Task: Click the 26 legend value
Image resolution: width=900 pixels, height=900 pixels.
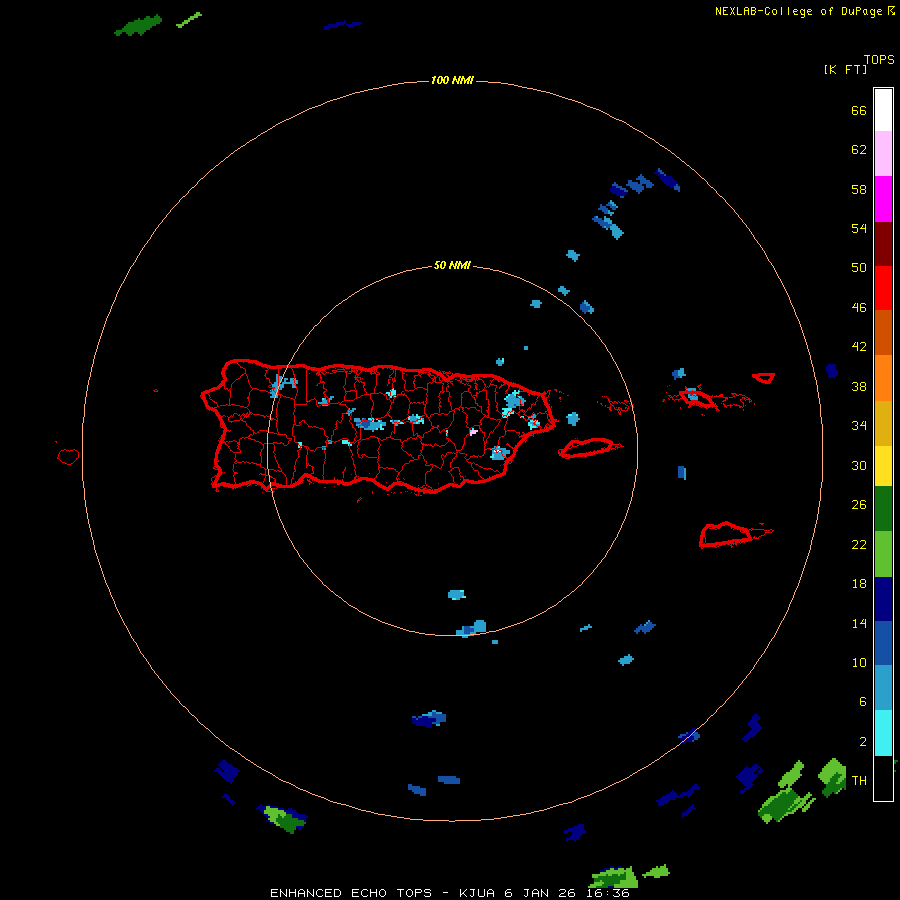Action: click(x=859, y=505)
